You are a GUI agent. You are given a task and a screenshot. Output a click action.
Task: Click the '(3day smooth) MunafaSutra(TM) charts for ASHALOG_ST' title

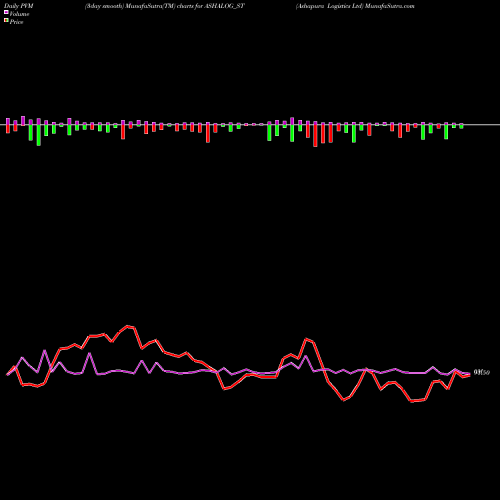point(165,6)
